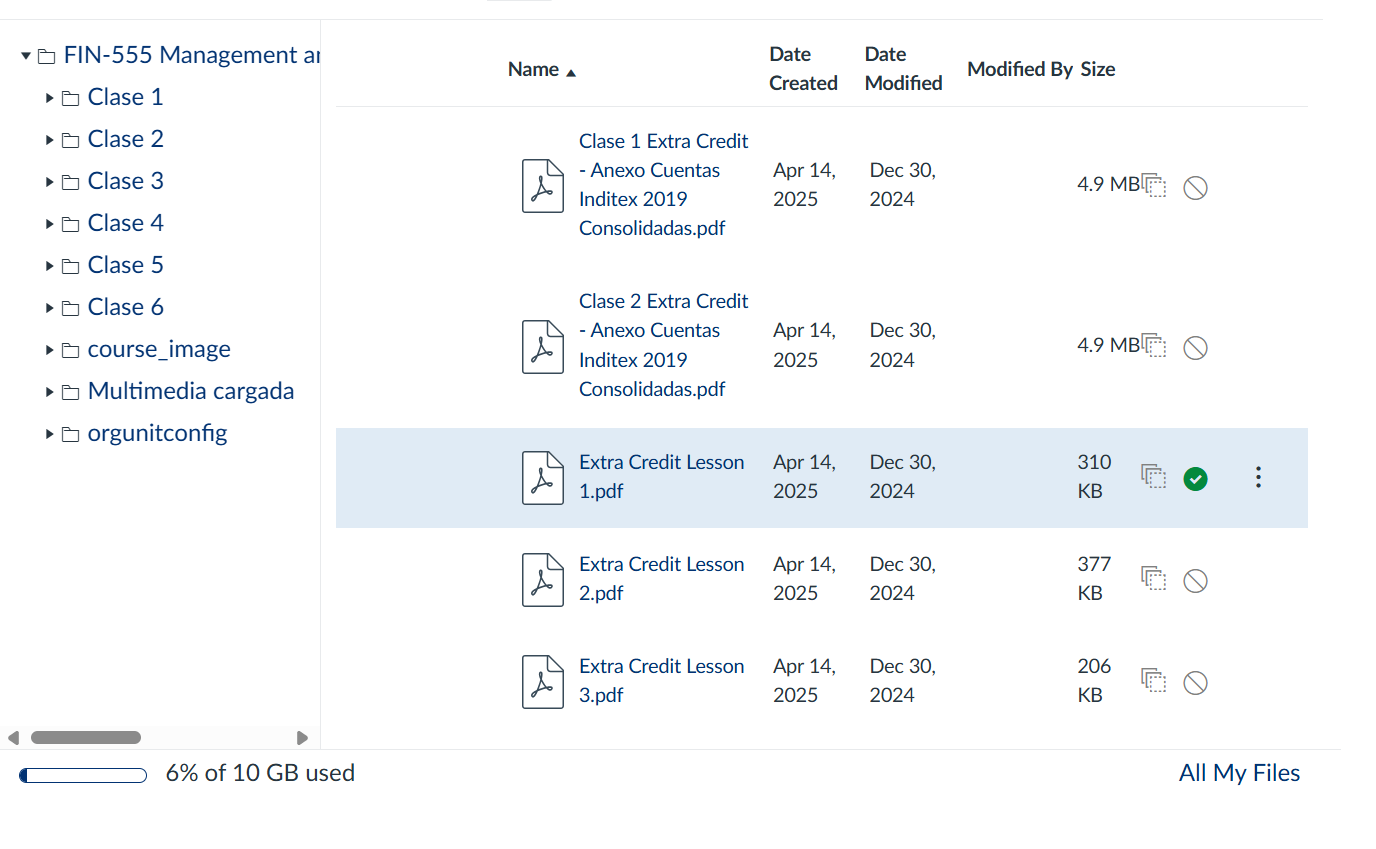Image resolution: width=1376 pixels, height=849 pixels.
Task: Click usage rights icon for Extra Credit Lesson 2.pdf
Action: click(x=1154, y=580)
